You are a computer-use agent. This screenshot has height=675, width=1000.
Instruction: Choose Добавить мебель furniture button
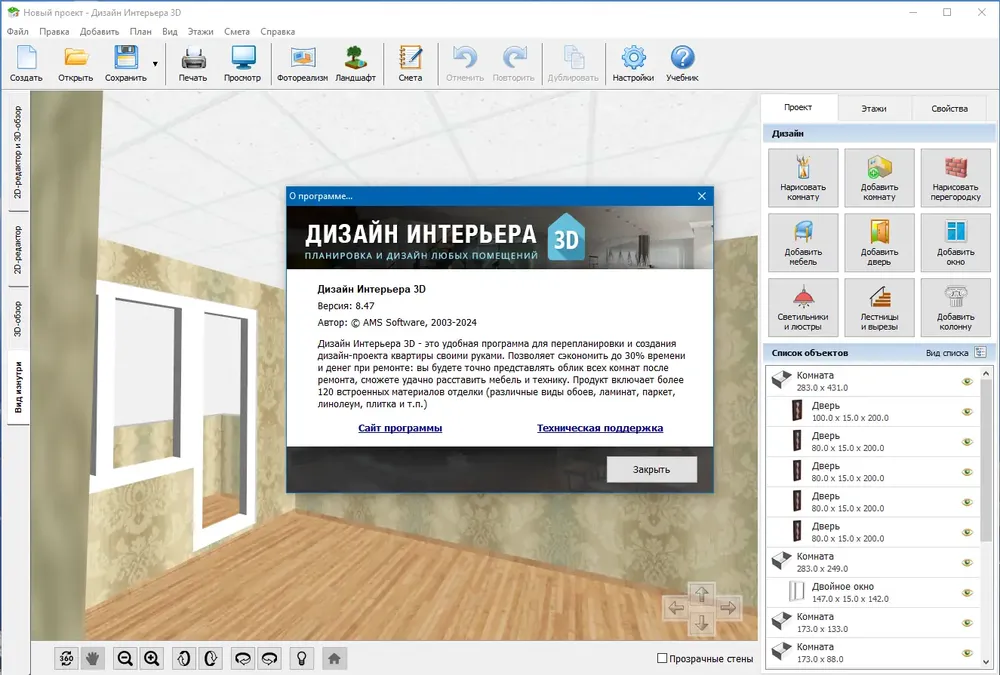[x=803, y=242]
